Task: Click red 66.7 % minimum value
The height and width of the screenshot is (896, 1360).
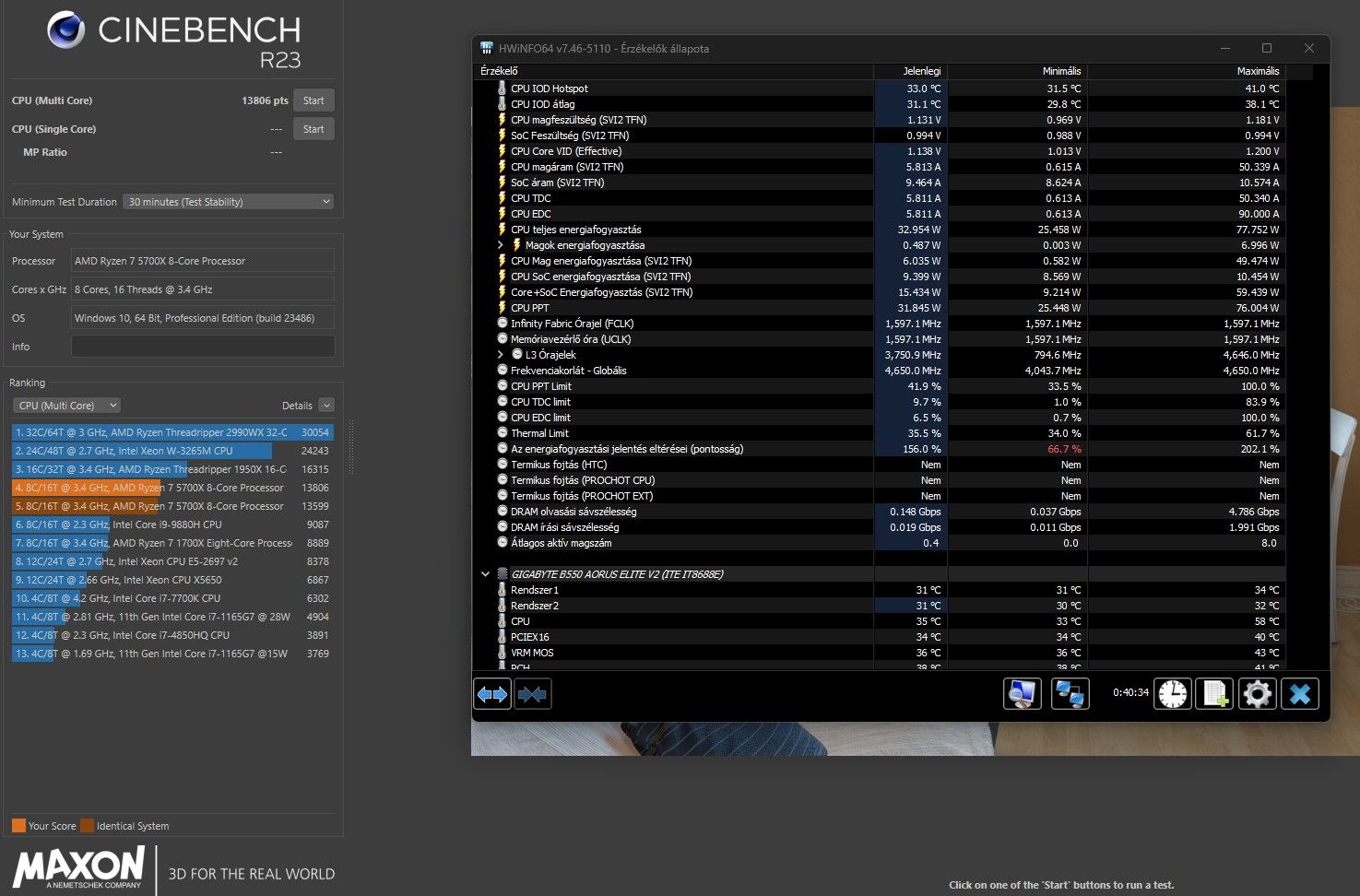Action: tap(1064, 449)
